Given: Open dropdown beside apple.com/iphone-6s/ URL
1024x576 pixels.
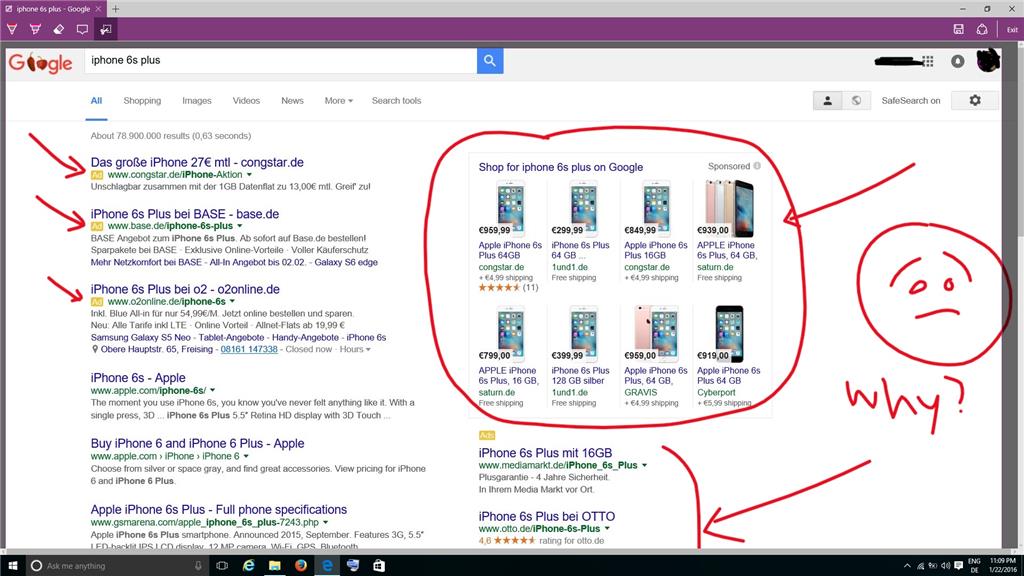Looking at the screenshot, I should pyautogui.click(x=212, y=391).
